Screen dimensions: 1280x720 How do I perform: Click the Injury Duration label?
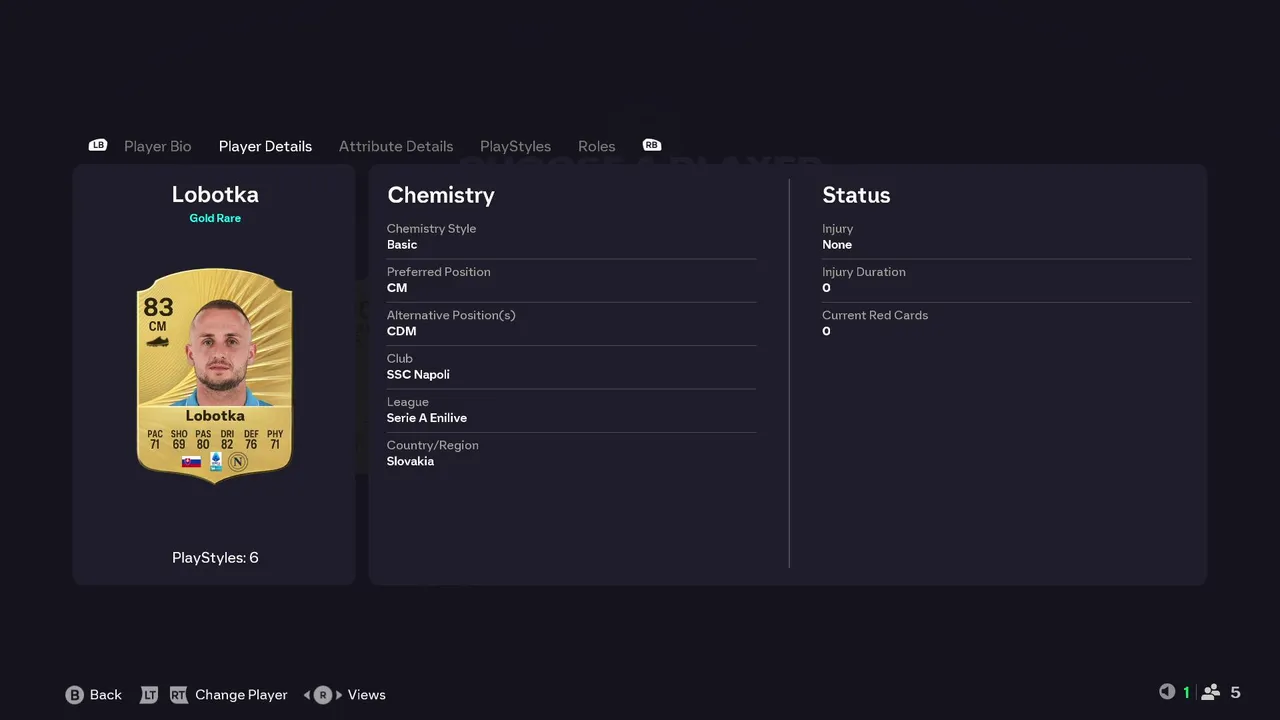(864, 272)
